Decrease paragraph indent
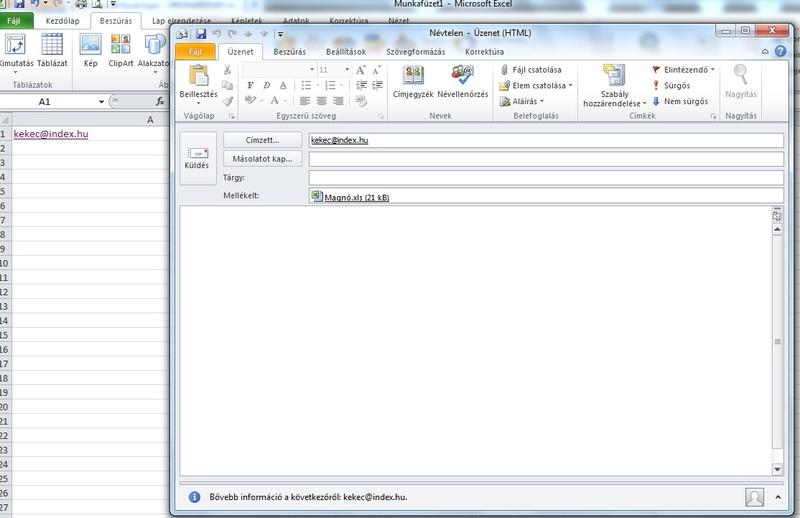 361,85
